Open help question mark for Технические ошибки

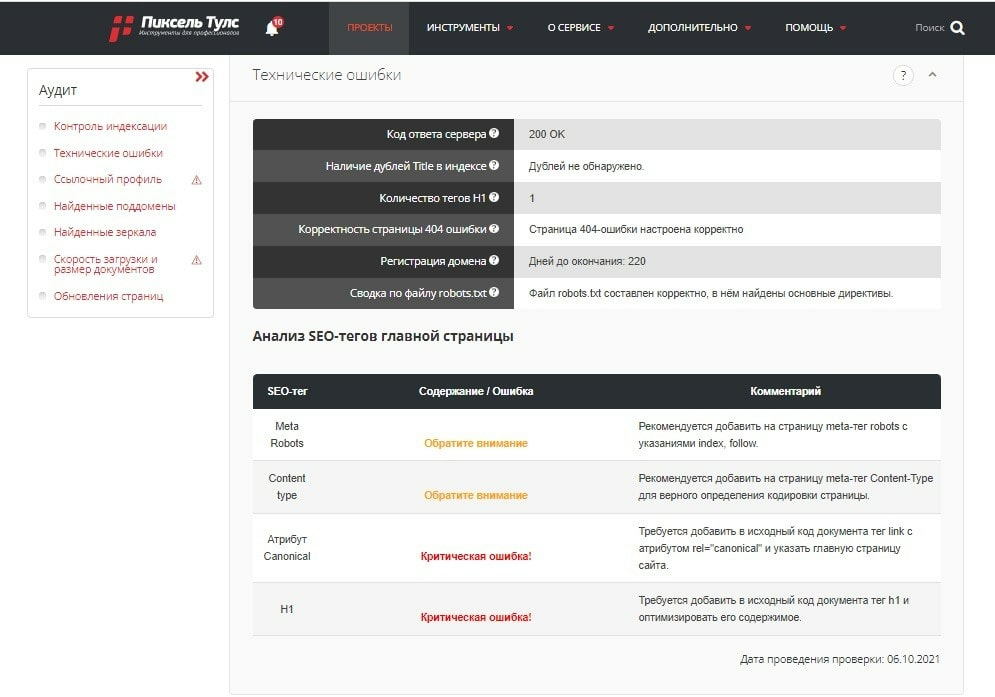(903, 76)
